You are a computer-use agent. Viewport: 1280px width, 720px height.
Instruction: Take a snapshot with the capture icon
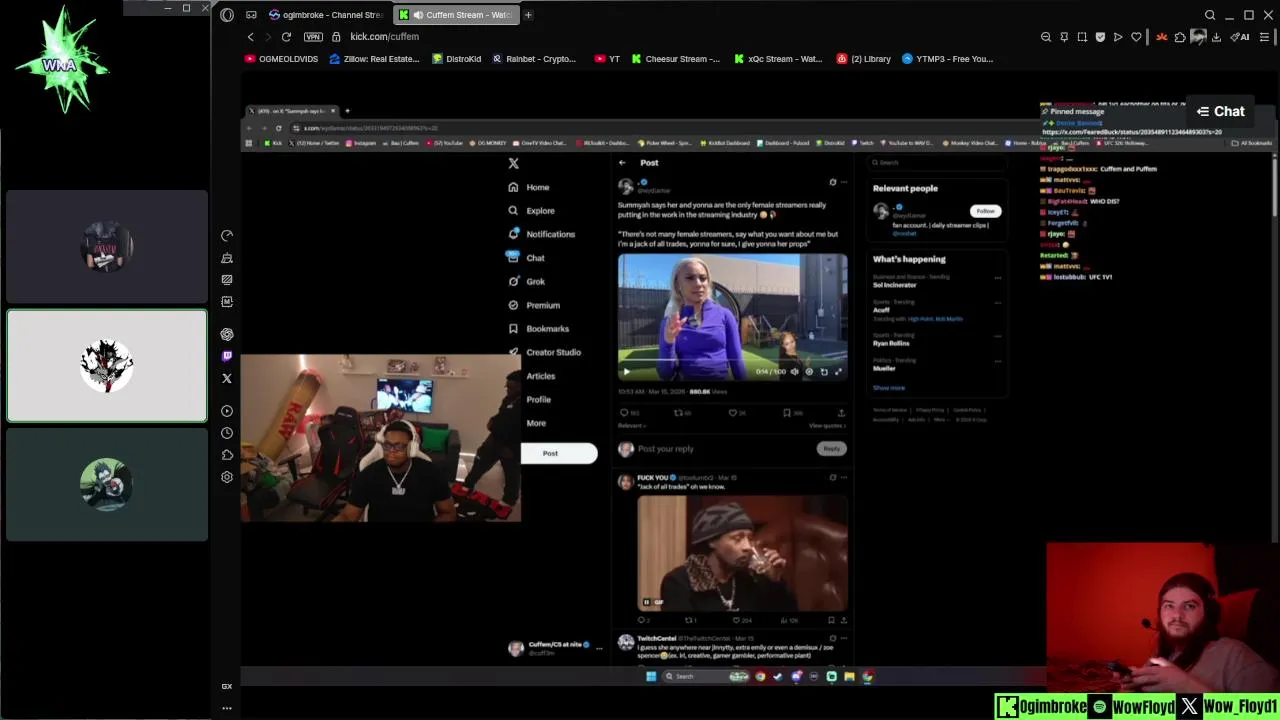point(1082,37)
